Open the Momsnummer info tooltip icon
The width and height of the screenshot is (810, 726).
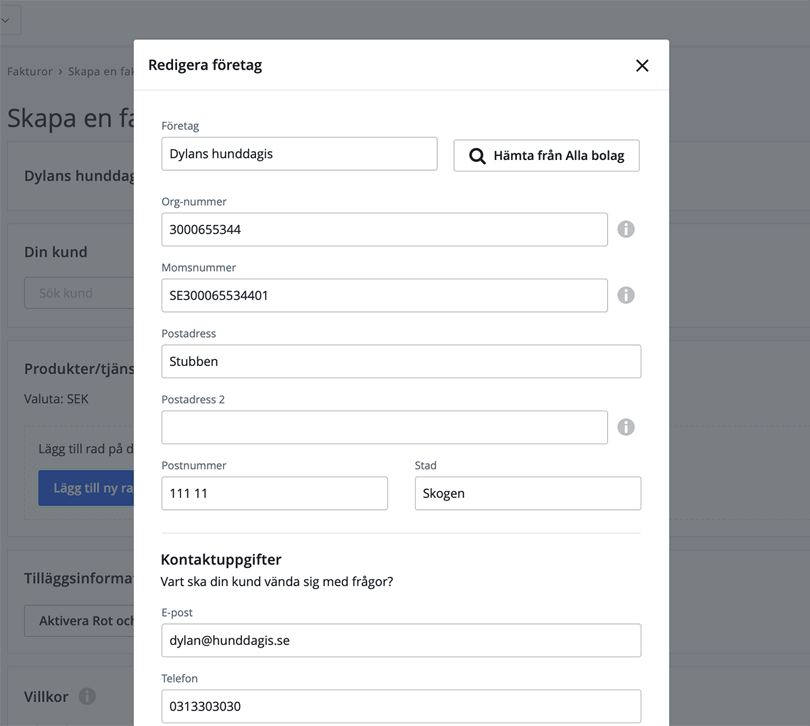point(626,295)
